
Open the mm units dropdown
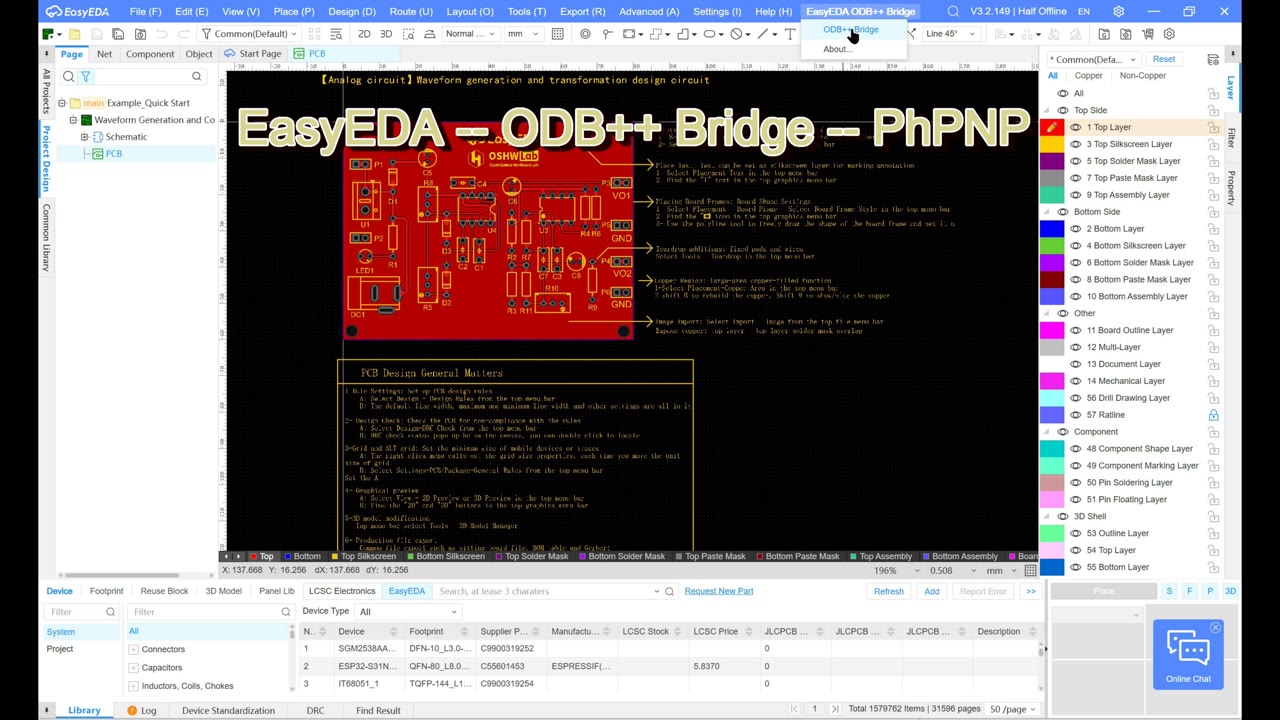(522, 34)
